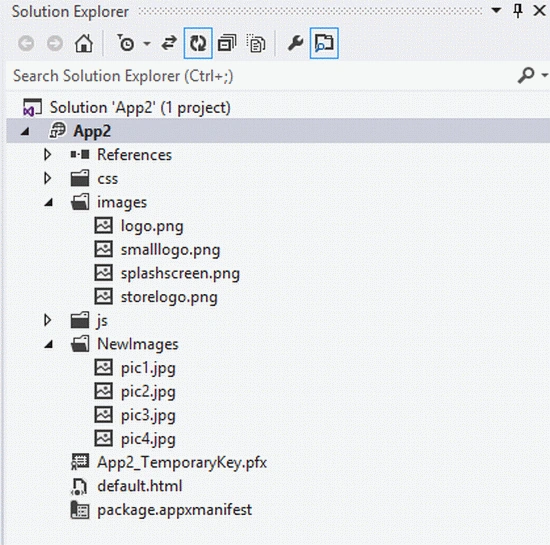This screenshot has height=545, width=550.
Task: Click the Forward navigation arrow
Action: coord(55,44)
